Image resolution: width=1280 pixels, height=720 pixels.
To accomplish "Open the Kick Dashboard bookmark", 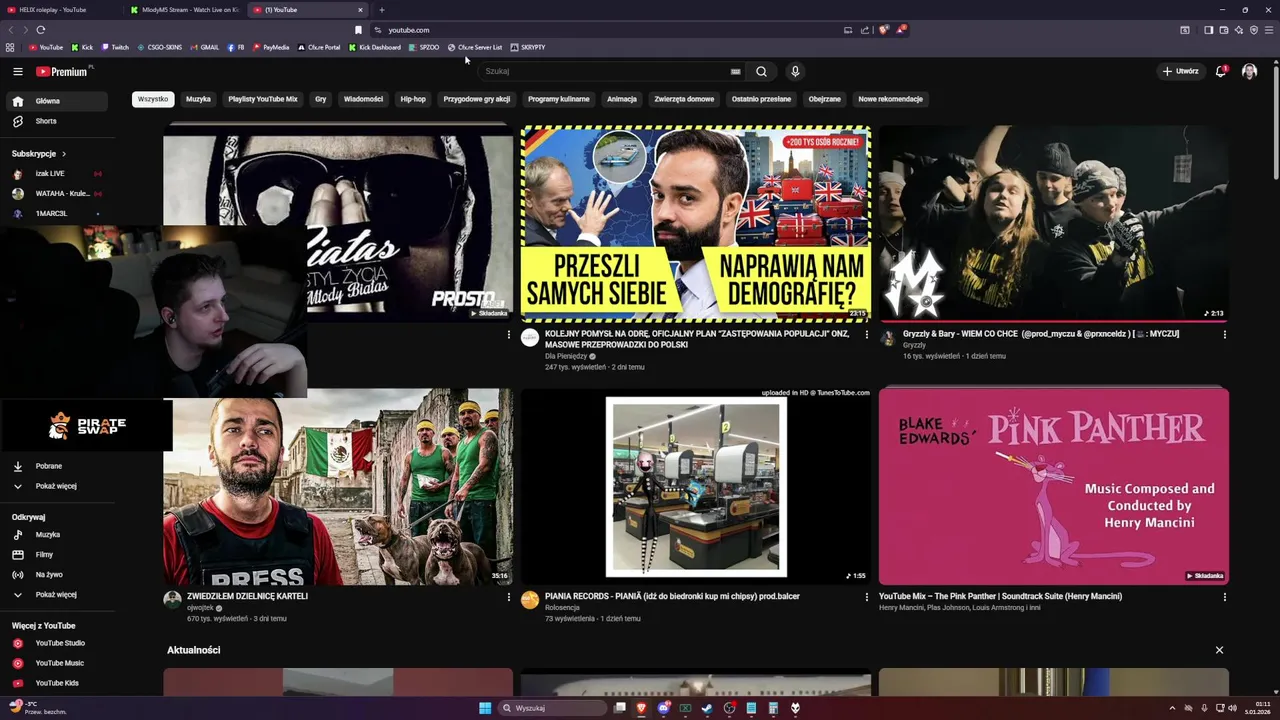I will [x=375, y=47].
